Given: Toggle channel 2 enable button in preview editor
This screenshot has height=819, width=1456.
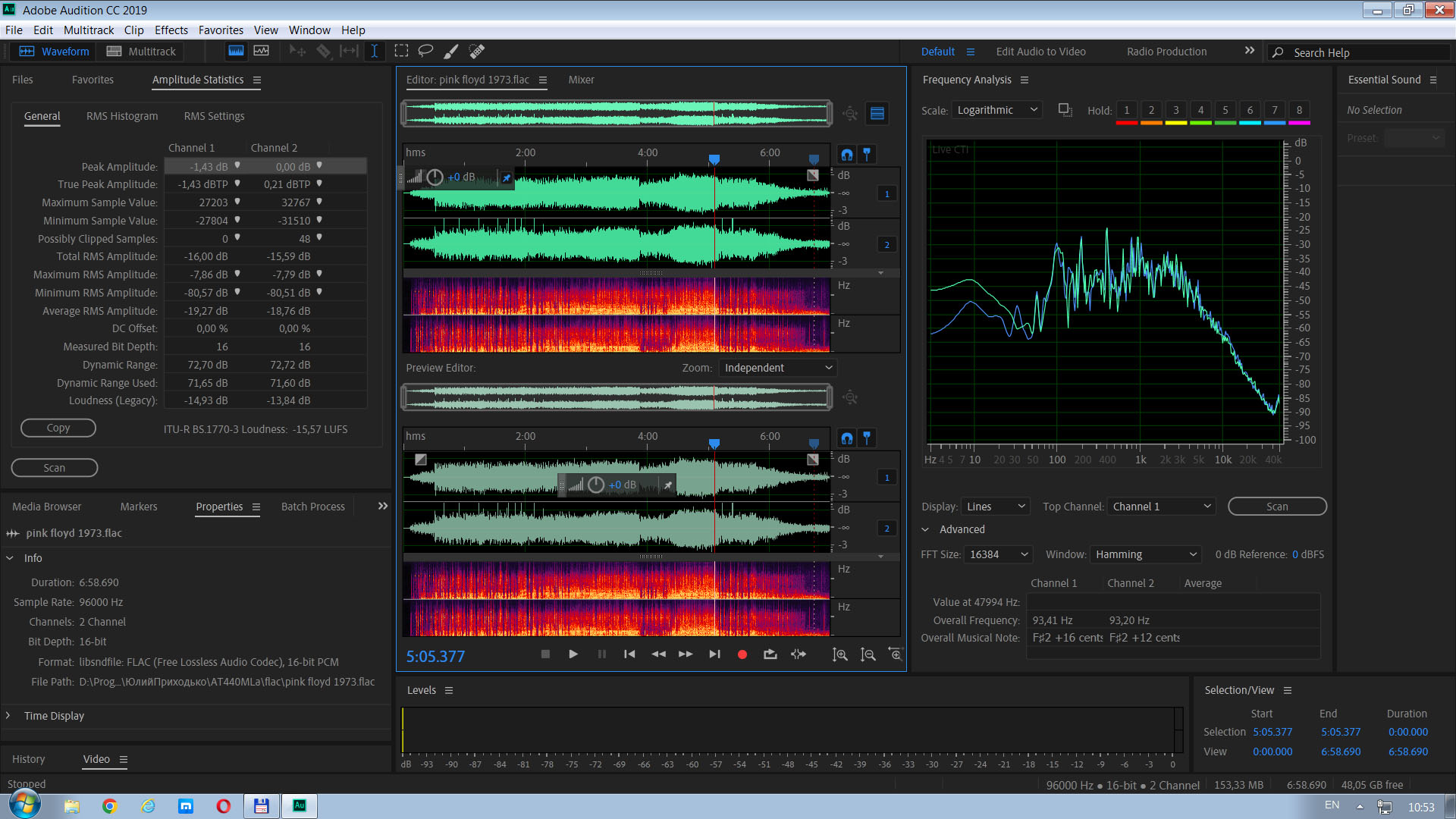Looking at the screenshot, I should [x=886, y=529].
